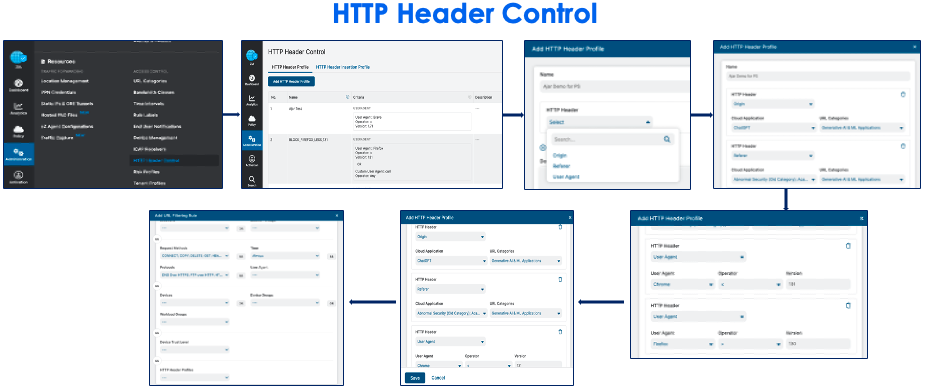The height and width of the screenshot is (390, 925).
Task: Open Request Methods dropdown in URL Filtering Rule
Action: (194, 256)
